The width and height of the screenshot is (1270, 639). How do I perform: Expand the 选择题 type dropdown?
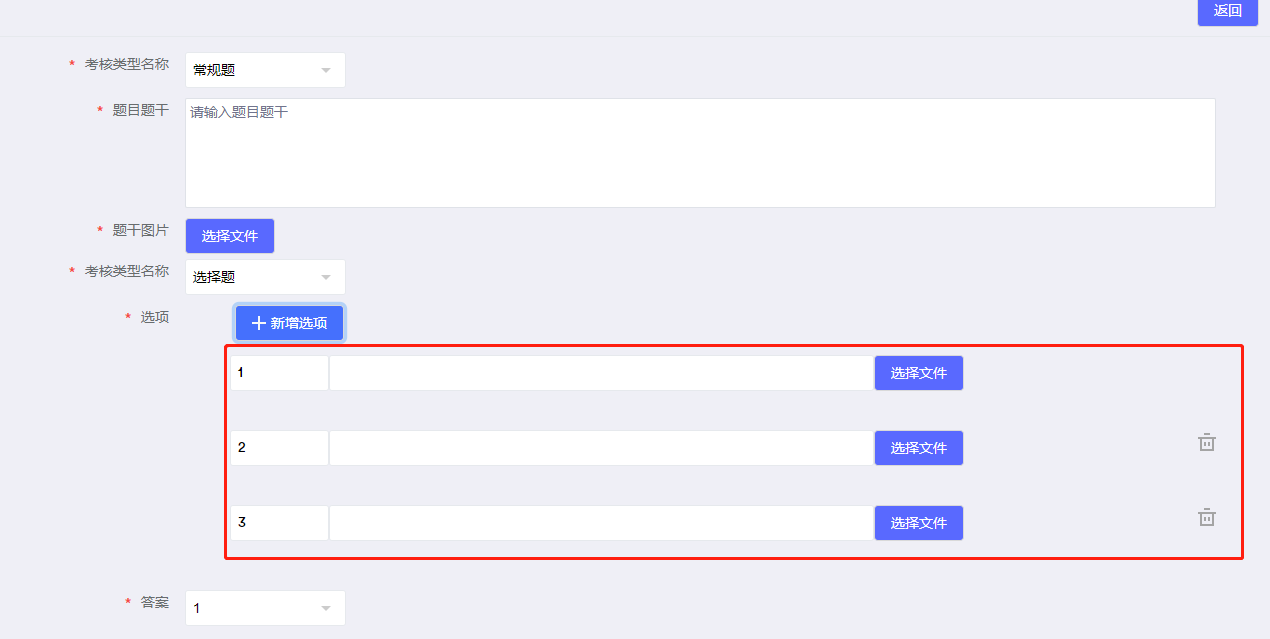pos(265,277)
